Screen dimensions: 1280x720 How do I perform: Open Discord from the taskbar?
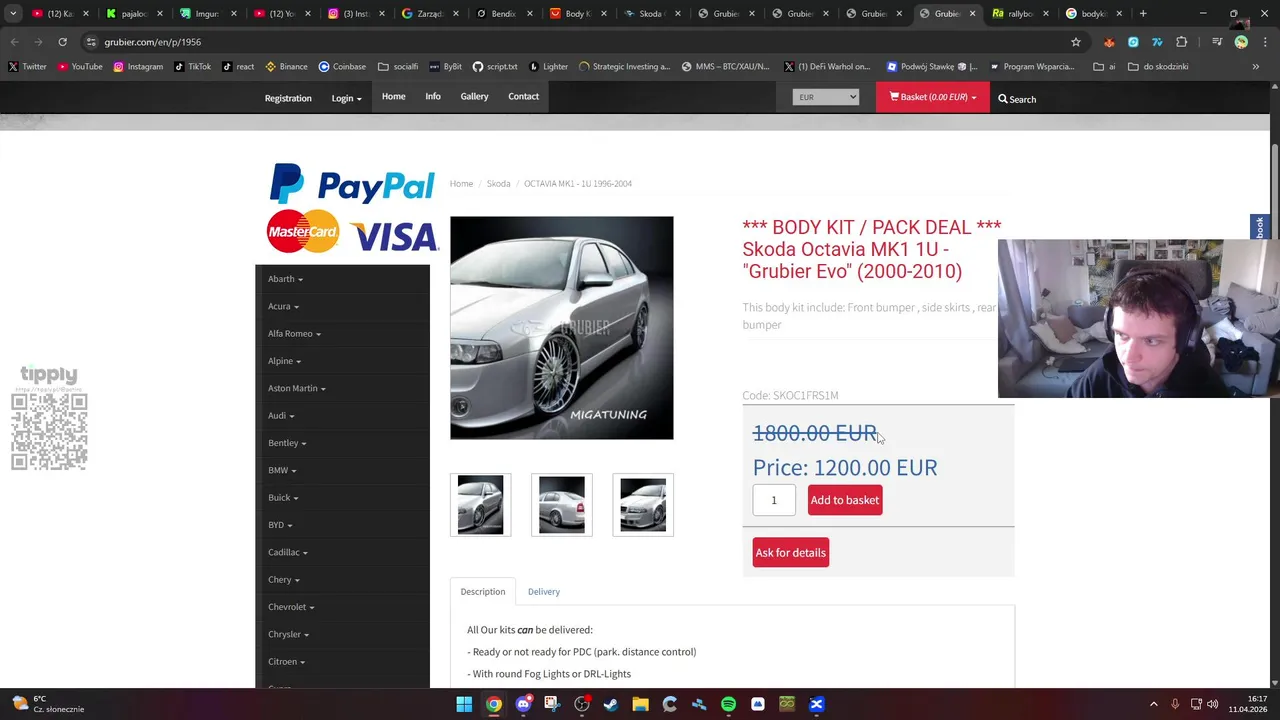(x=523, y=704)
